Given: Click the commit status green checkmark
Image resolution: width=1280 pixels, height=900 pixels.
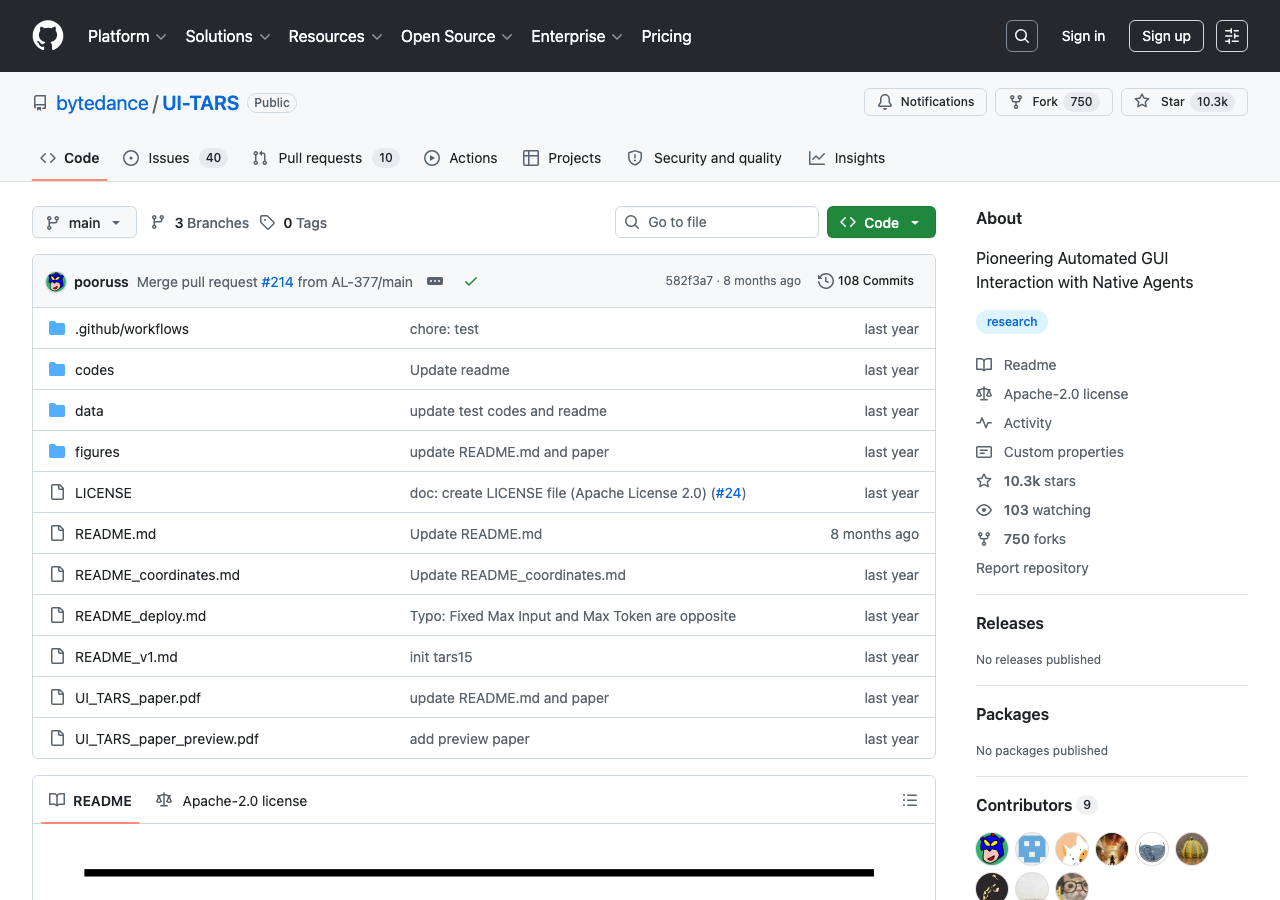Looking at the screenshot, I should coord(471,281).
